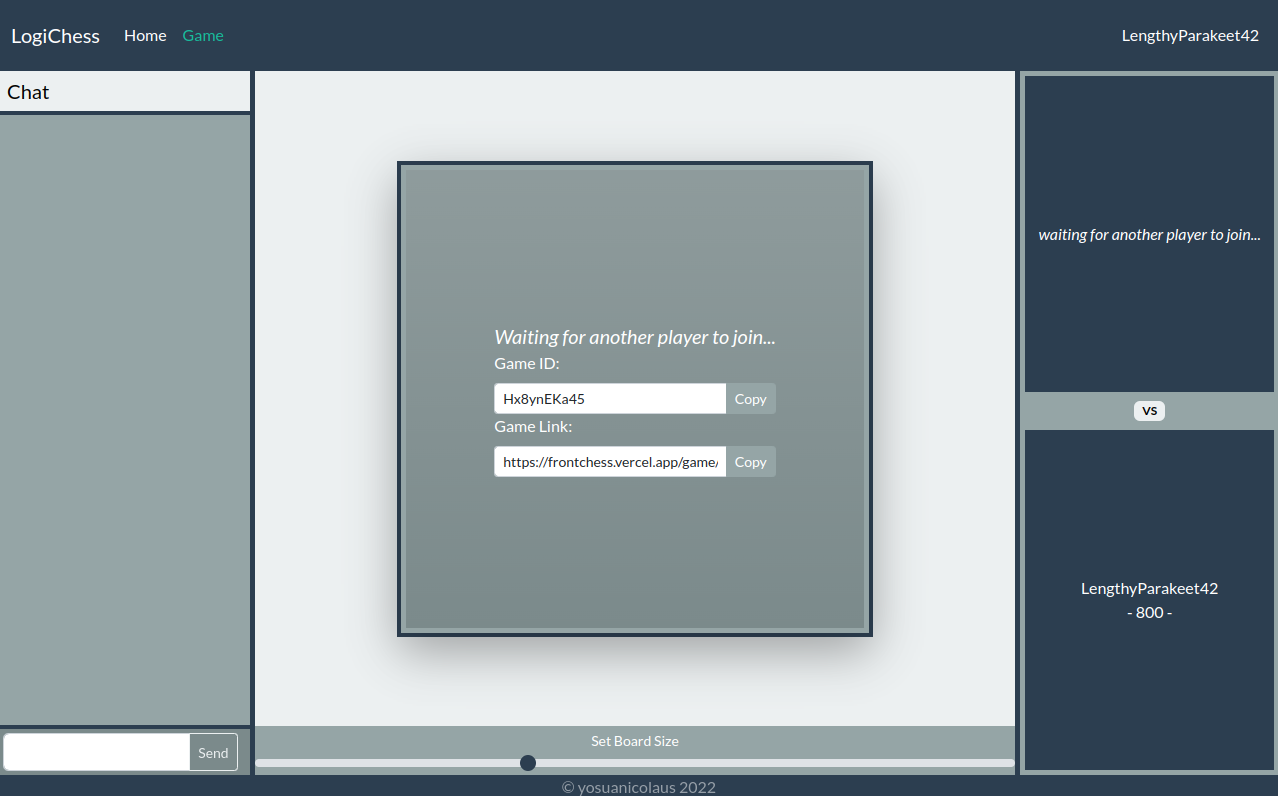Click 'Waiting for another player to join...' board heading
The height and width of the screenshot is (796, 1278).
[x=635, y=337]
